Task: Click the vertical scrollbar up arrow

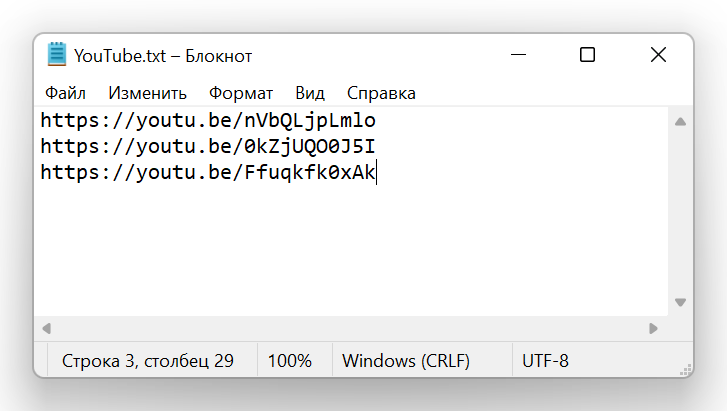Action: 680,122
